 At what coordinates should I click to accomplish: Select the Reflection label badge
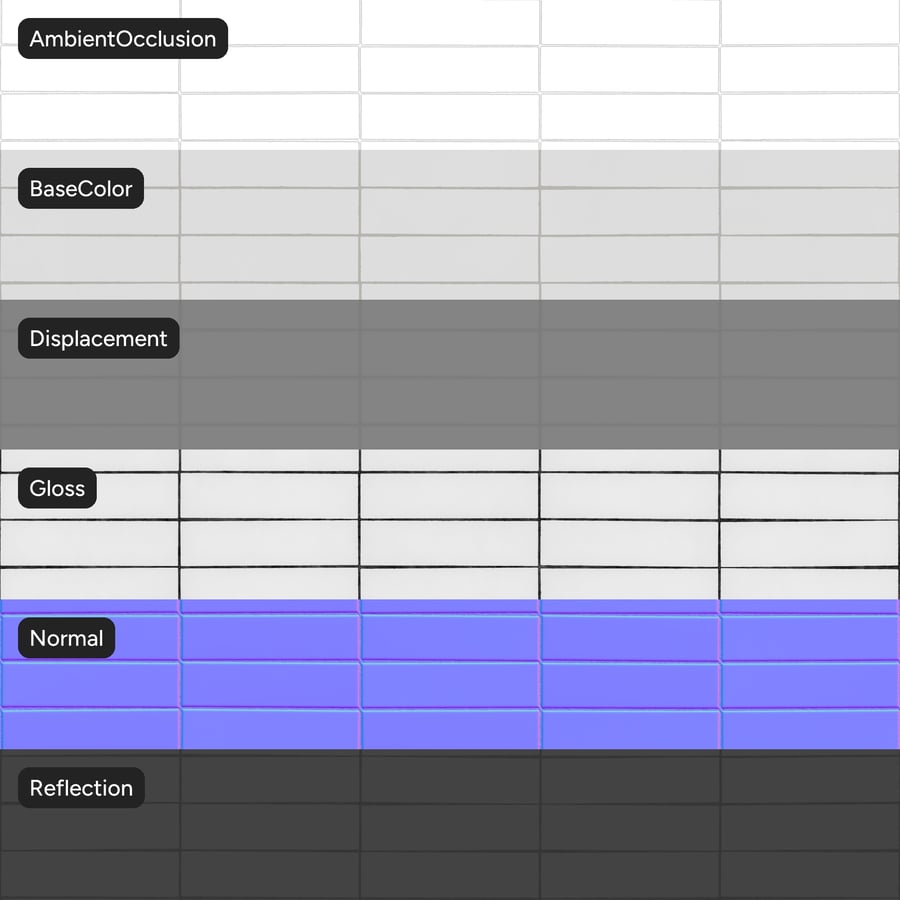point(82,788)
